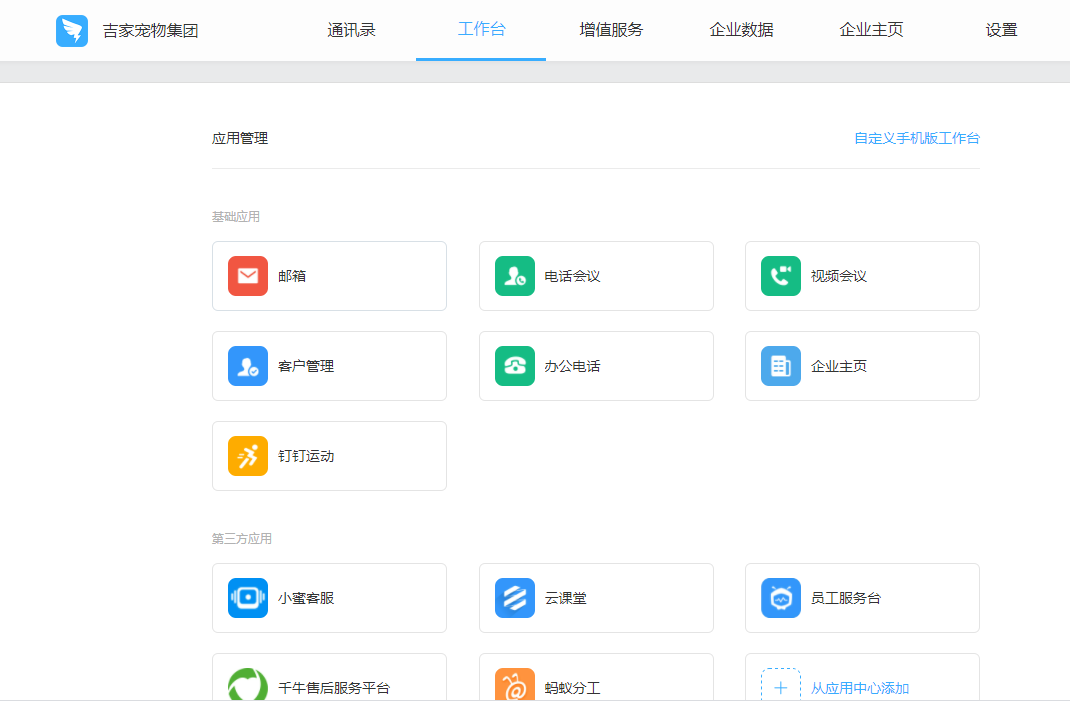Open the 小蜜客服 service icon
This screenshot has height=702, width=1070.
coord(248,598)
